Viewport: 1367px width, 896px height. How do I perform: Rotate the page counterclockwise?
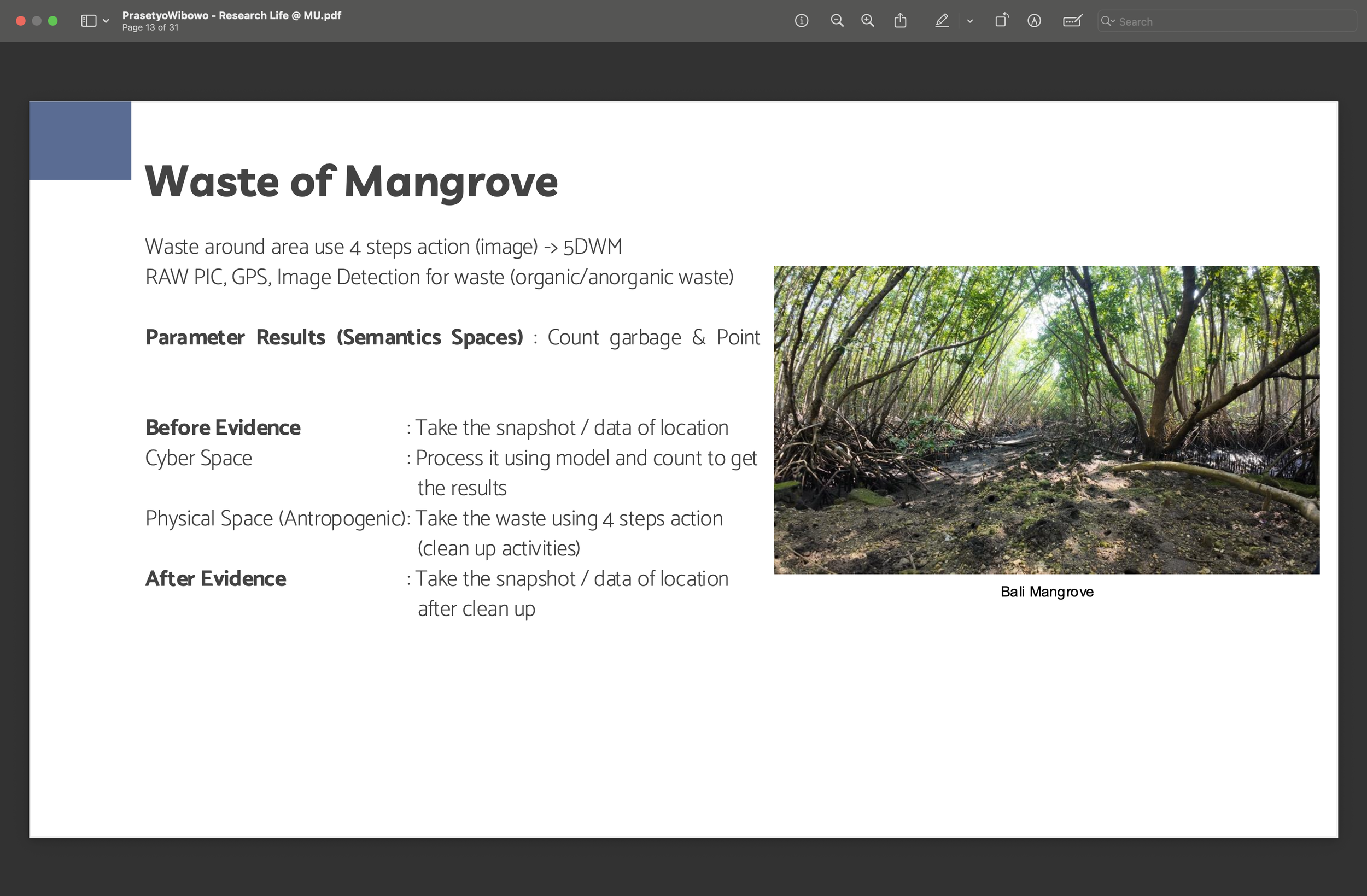click(x=1001, y=21)
